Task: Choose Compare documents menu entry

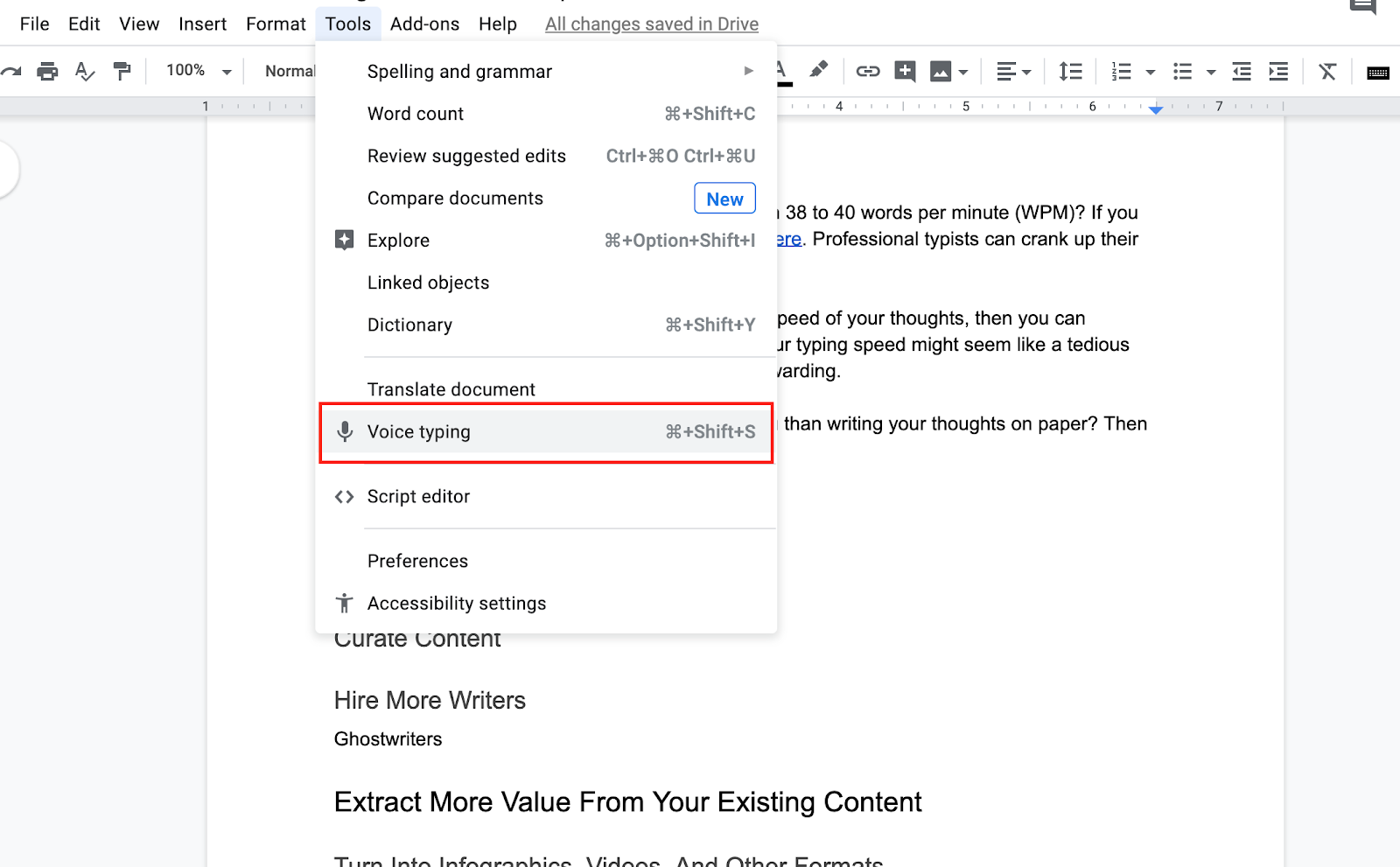Action: (x=546, y=199)
